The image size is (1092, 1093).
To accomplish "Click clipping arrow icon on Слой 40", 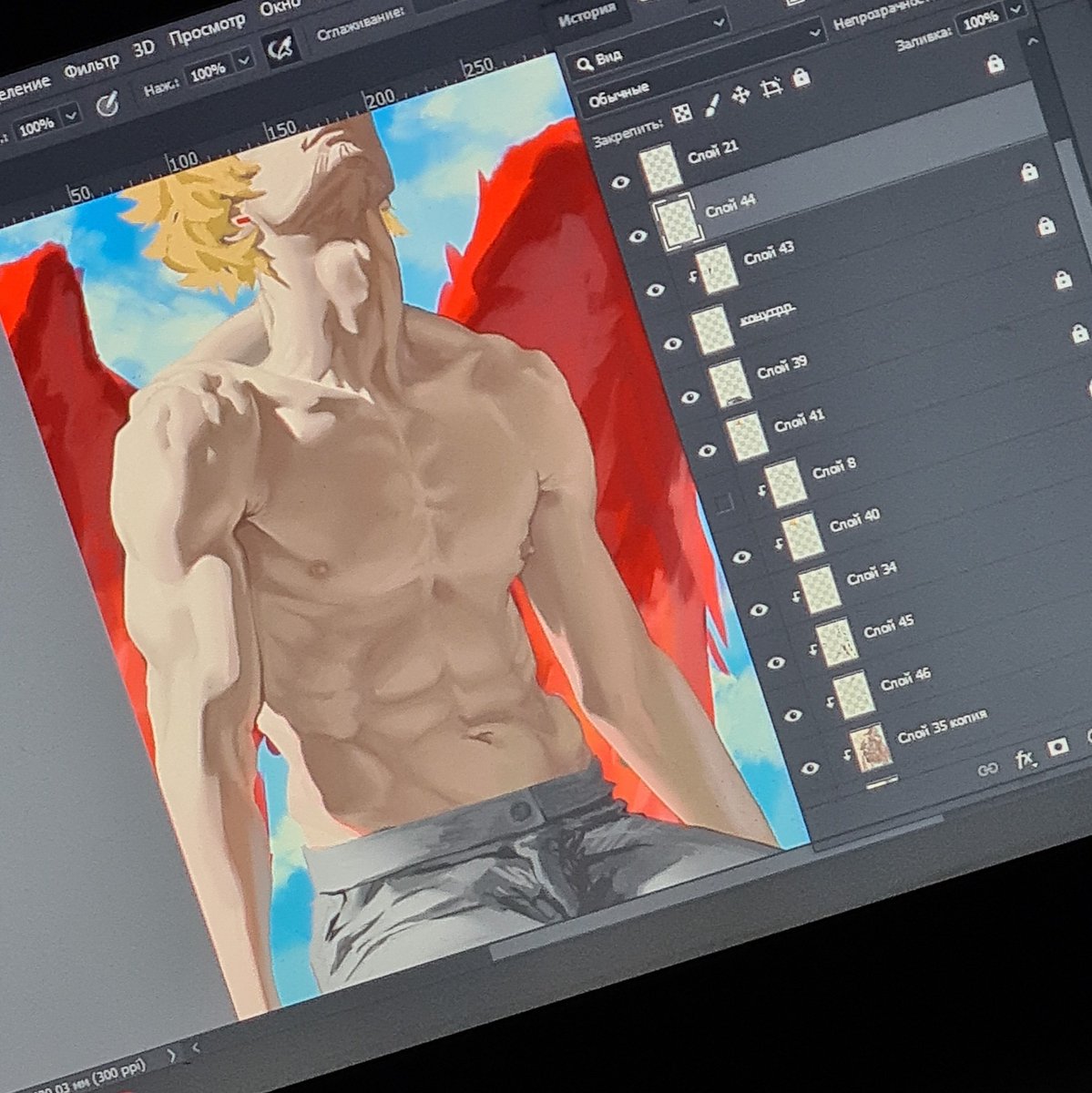I will 779,544.
